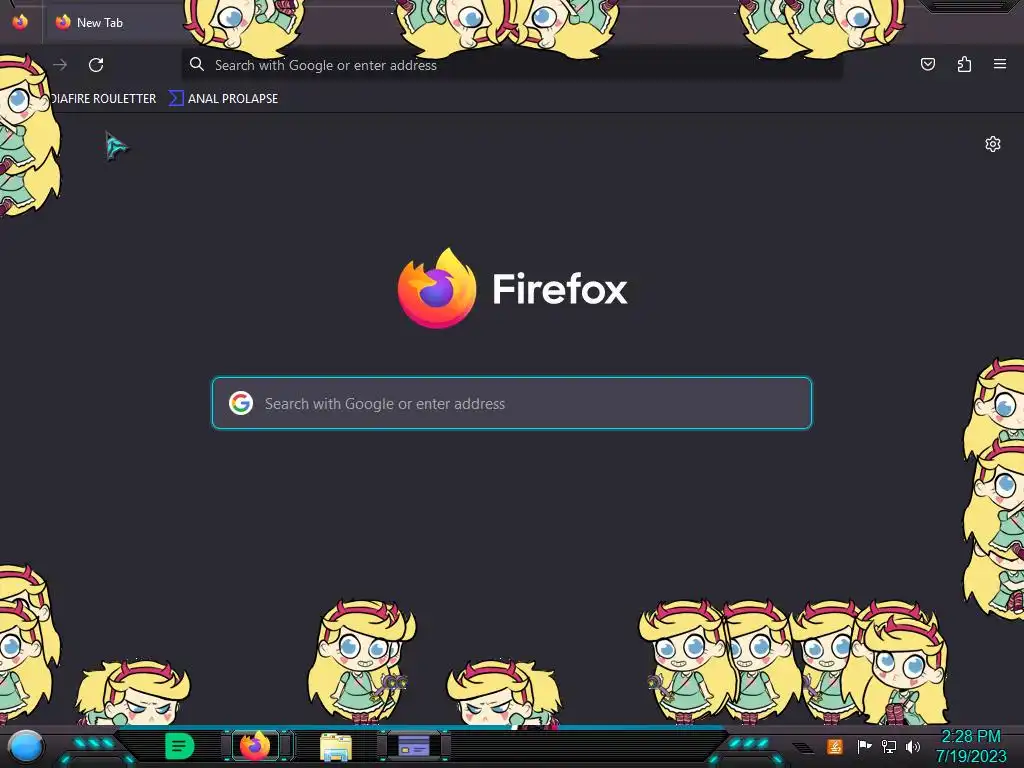1024x768 pixels.
Task: Open the green notes app in the taskbar
Action: [179, 746]
